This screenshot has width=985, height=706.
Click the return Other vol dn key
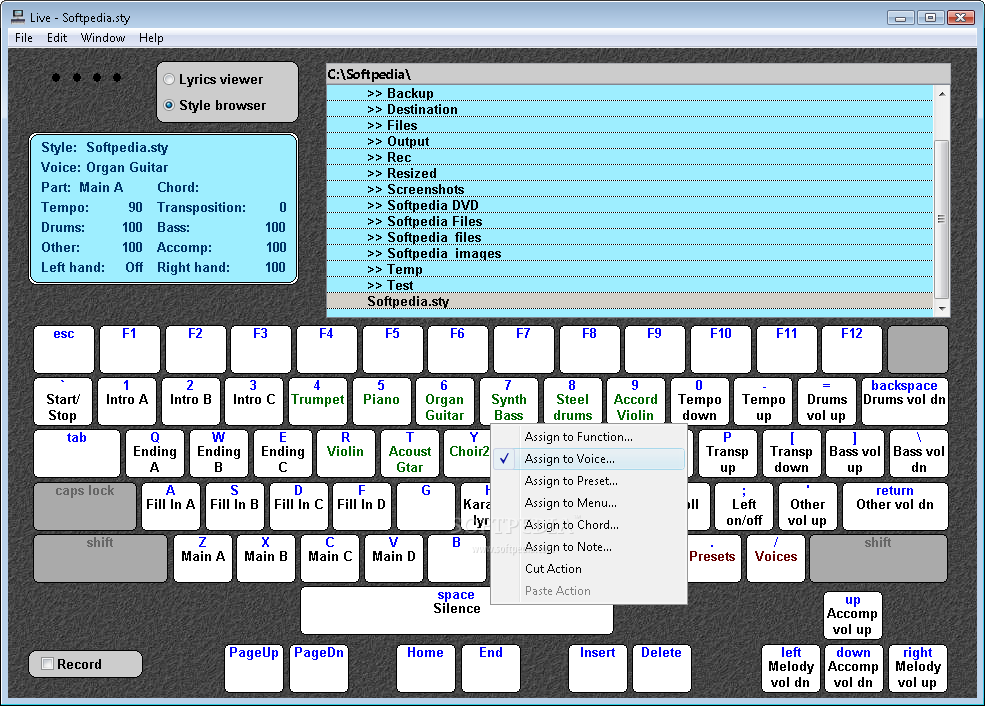click(895, 506)
